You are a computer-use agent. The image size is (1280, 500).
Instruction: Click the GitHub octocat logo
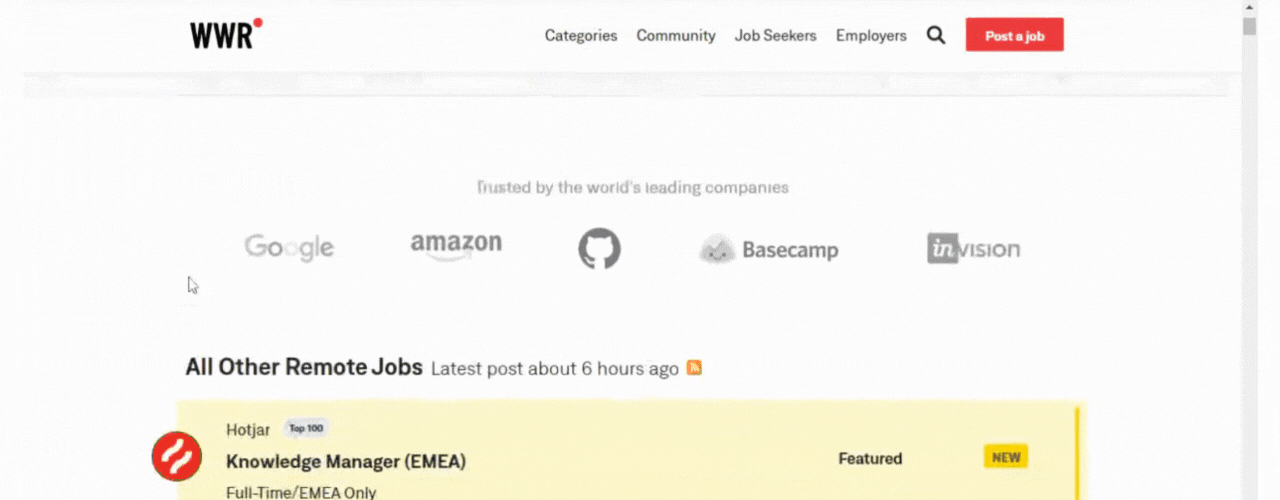599,248
